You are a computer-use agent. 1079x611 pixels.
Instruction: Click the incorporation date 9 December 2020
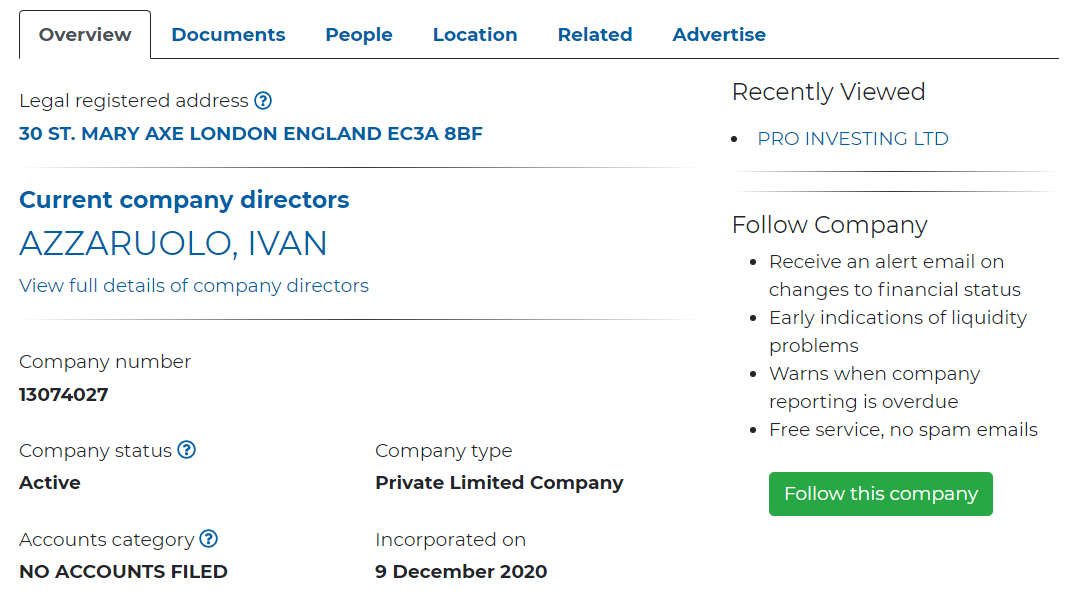(x=461, y=572)
